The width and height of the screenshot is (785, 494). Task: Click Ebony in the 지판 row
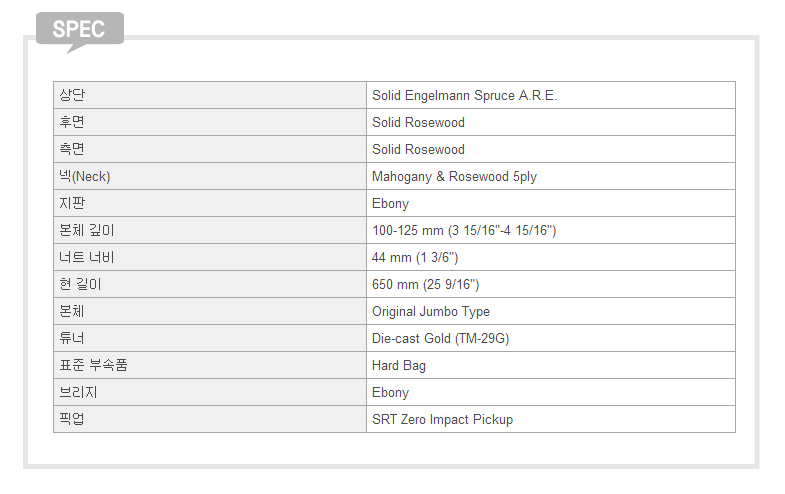pyautogui.click(x=390, y=204)
